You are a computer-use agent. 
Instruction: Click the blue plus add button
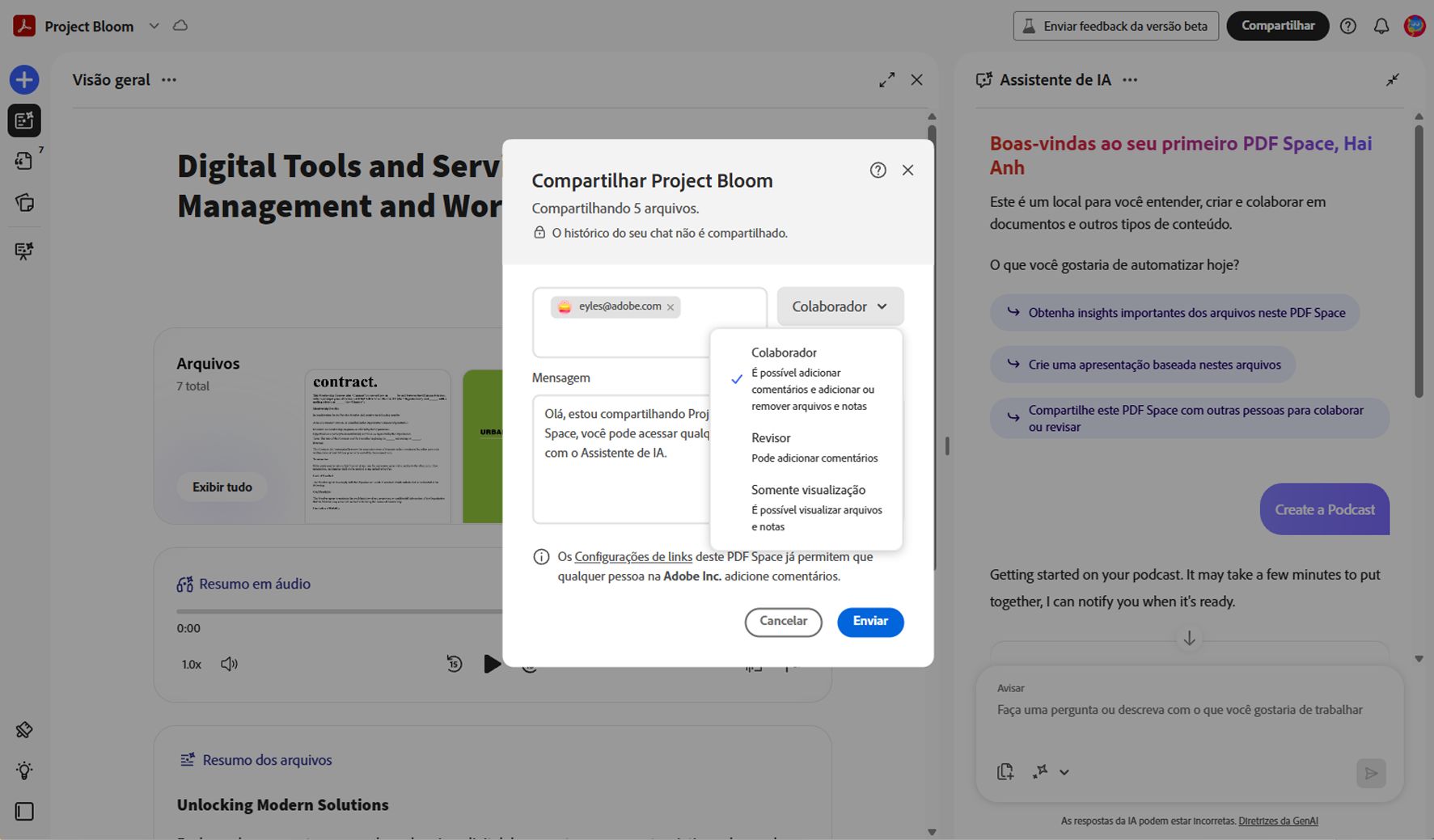(x=24, y=79)
